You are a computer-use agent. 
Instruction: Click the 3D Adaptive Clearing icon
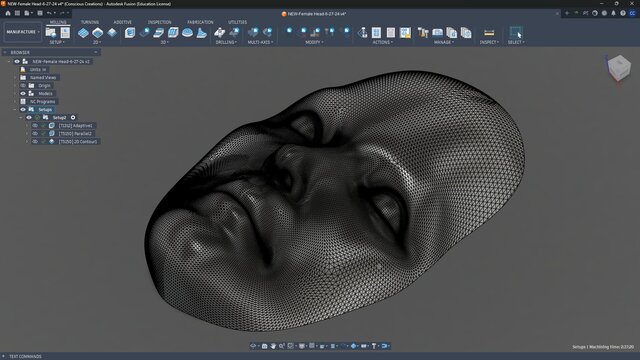pos(130,33)
